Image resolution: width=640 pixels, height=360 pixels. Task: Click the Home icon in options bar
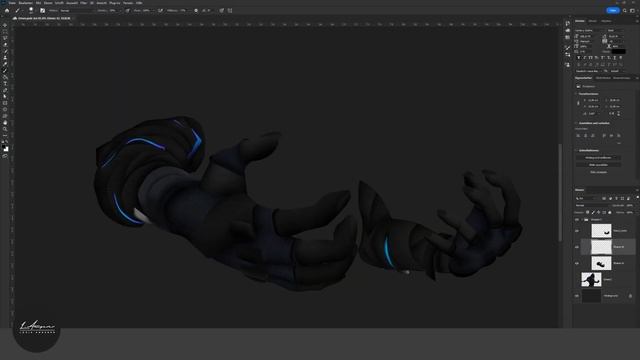(7, 11)
